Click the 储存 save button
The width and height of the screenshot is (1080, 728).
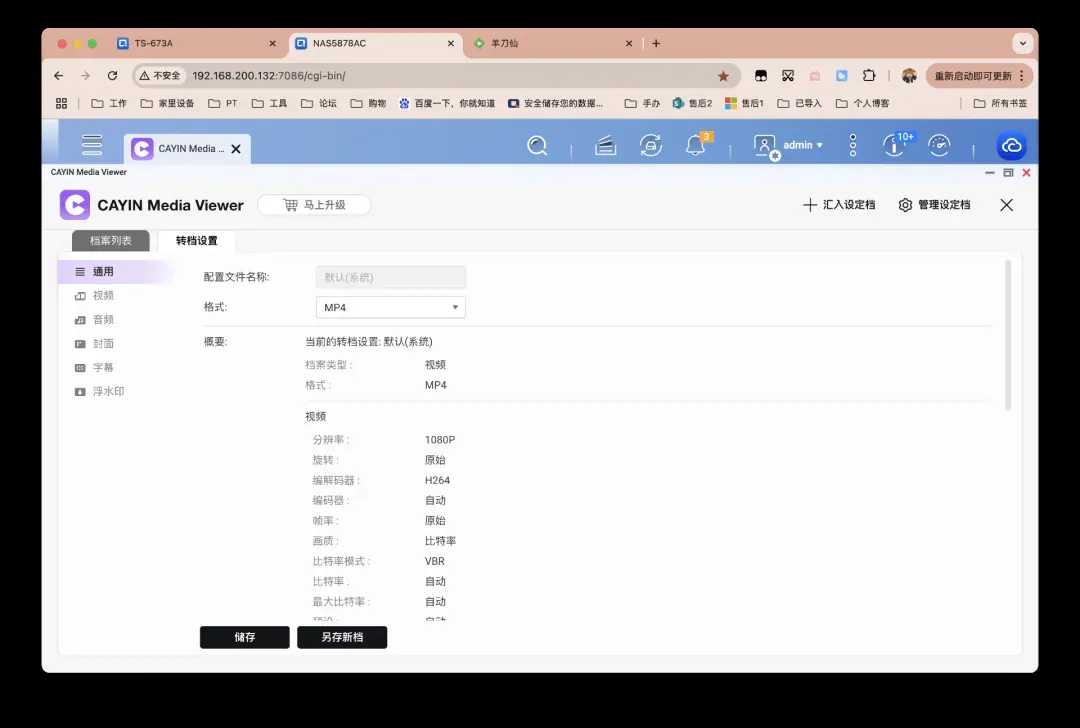pos(245,638)
